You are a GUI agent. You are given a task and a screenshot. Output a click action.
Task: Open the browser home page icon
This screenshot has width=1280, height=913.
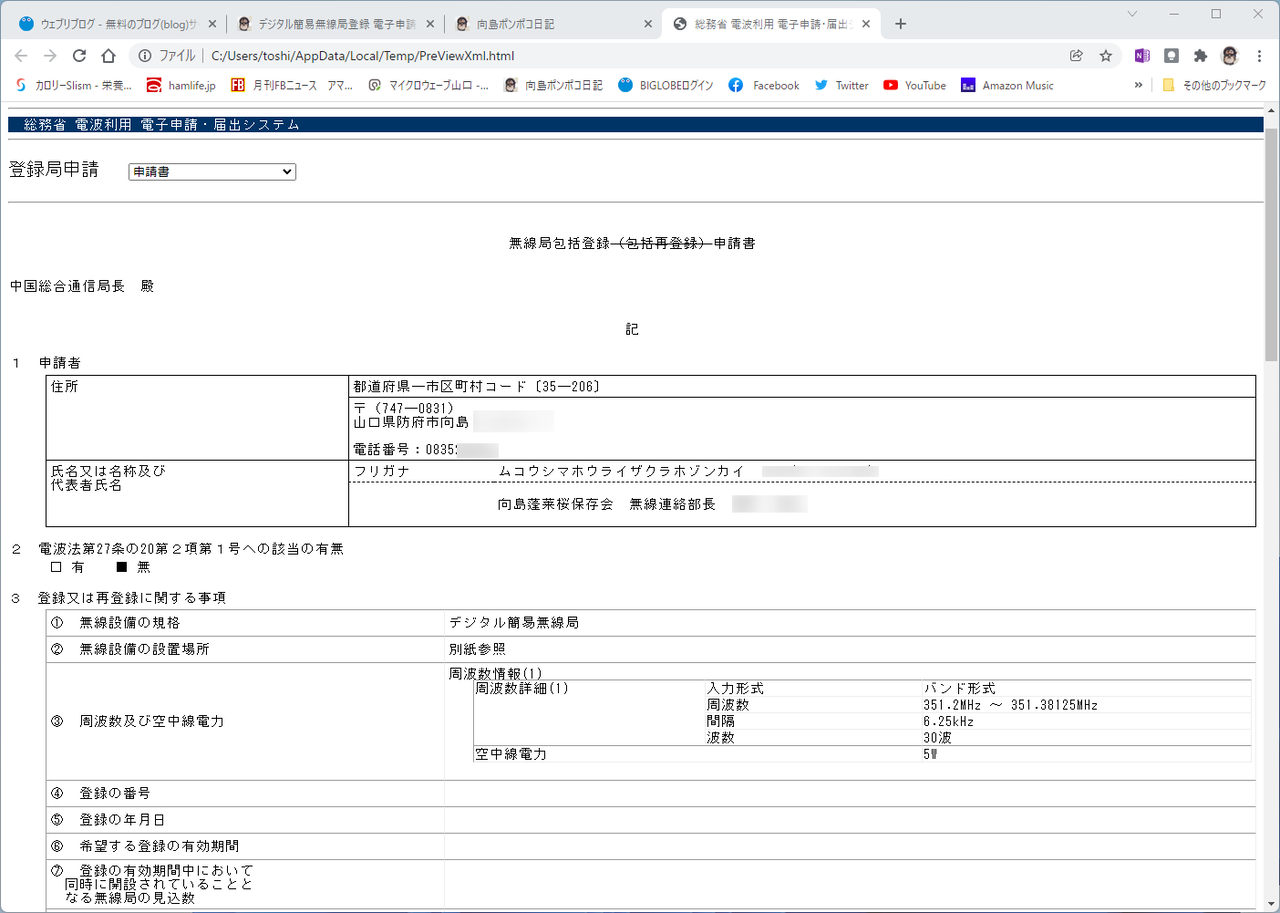pos(108,56)
